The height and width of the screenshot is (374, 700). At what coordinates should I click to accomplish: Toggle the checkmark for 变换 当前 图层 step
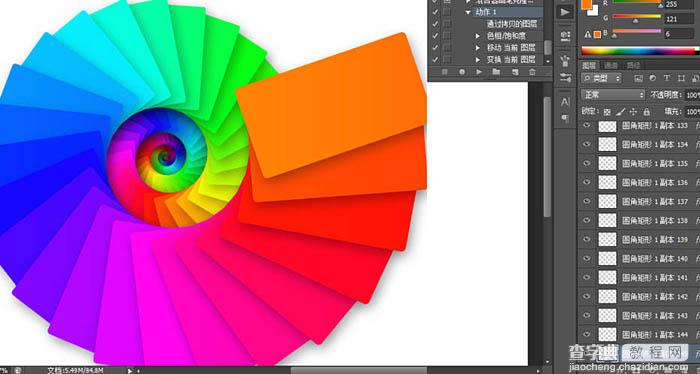(435, 59)
